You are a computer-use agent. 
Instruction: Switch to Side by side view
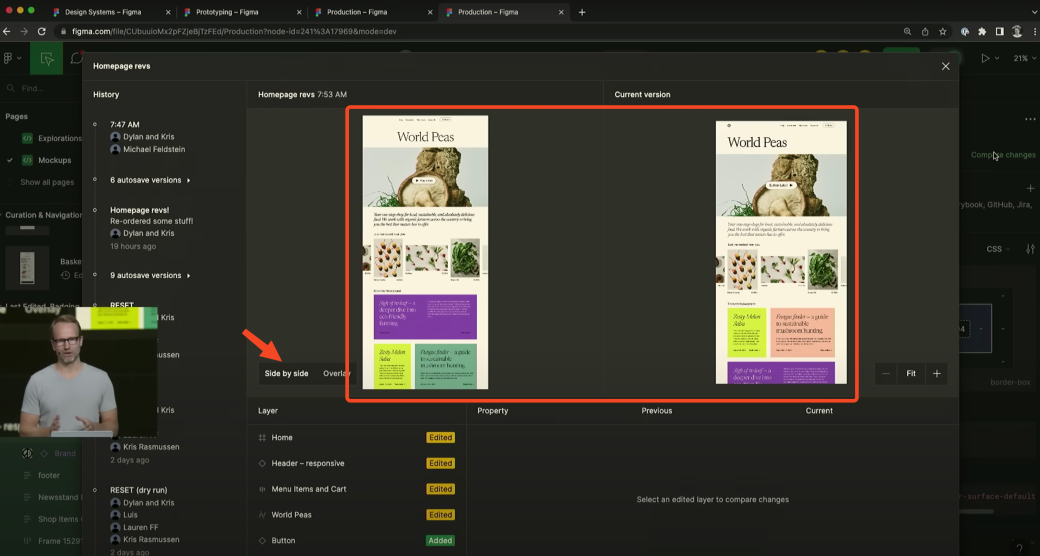coord(287,374)
